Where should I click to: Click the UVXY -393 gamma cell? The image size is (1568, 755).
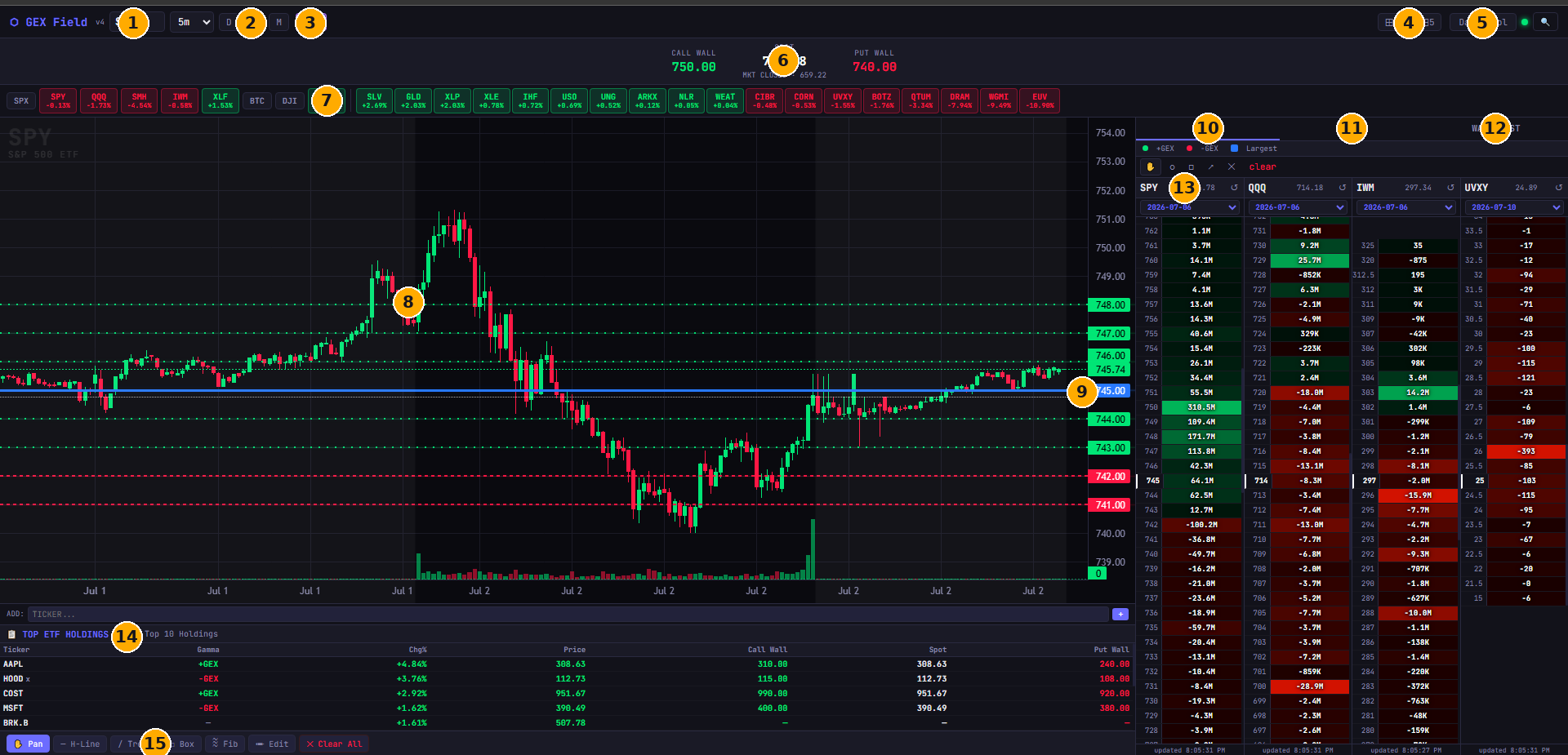pyautogui.click(x=1526, y=451)
